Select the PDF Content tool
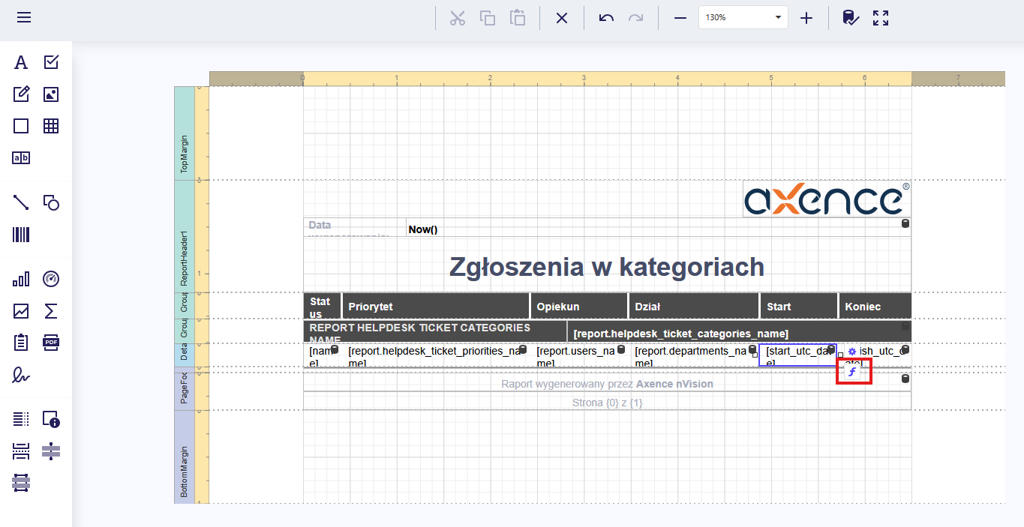This screenshot has height=527, width=1024. coord(52,342)
